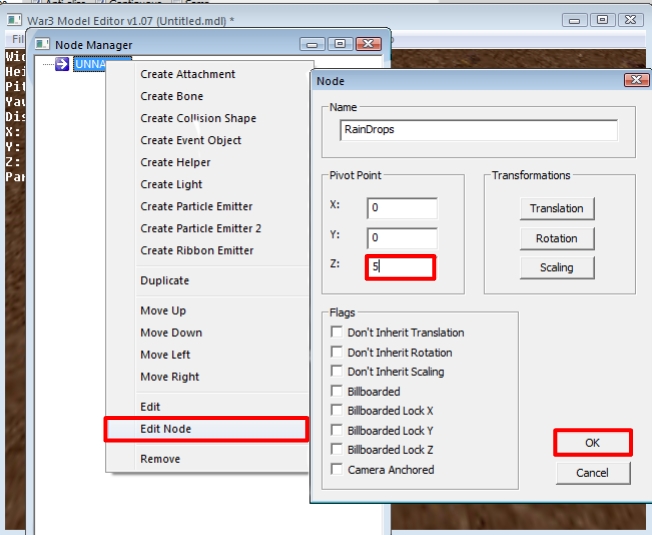Open the Rotation transformation button
This screenshot has width=652, height=535.
coord(557,238)
